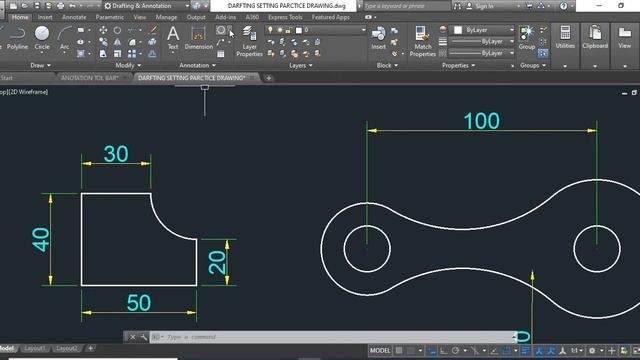
Task: Switch to the Parametric ribbon tab
Action: [109, 17]
